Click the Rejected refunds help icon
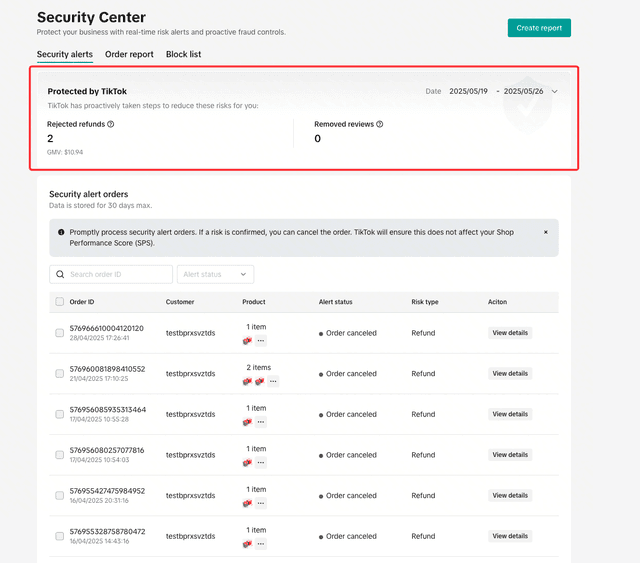Screen dimensions: 640x563 111,124
